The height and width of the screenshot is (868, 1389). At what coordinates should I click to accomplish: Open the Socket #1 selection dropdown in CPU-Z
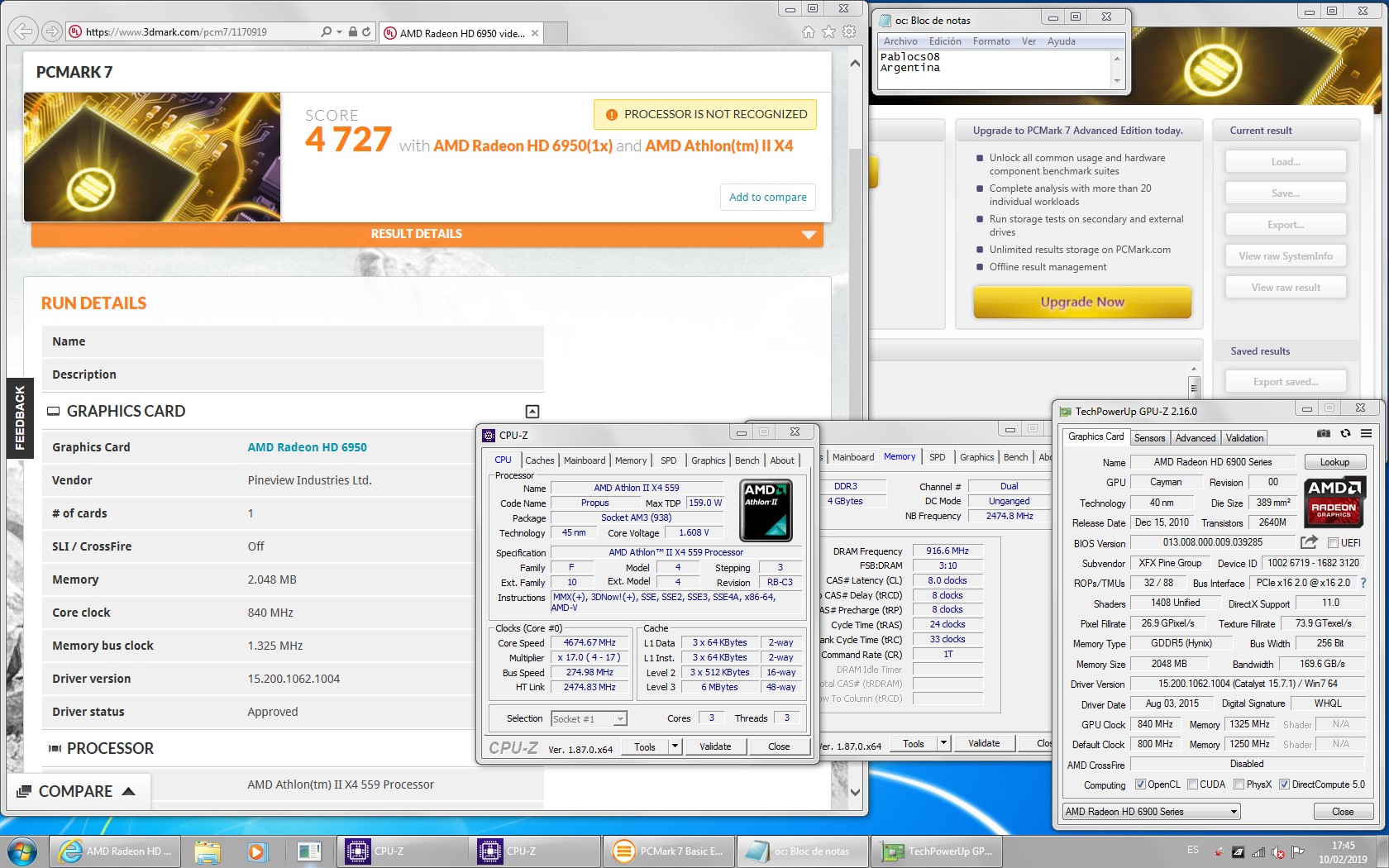pos(589,719)
